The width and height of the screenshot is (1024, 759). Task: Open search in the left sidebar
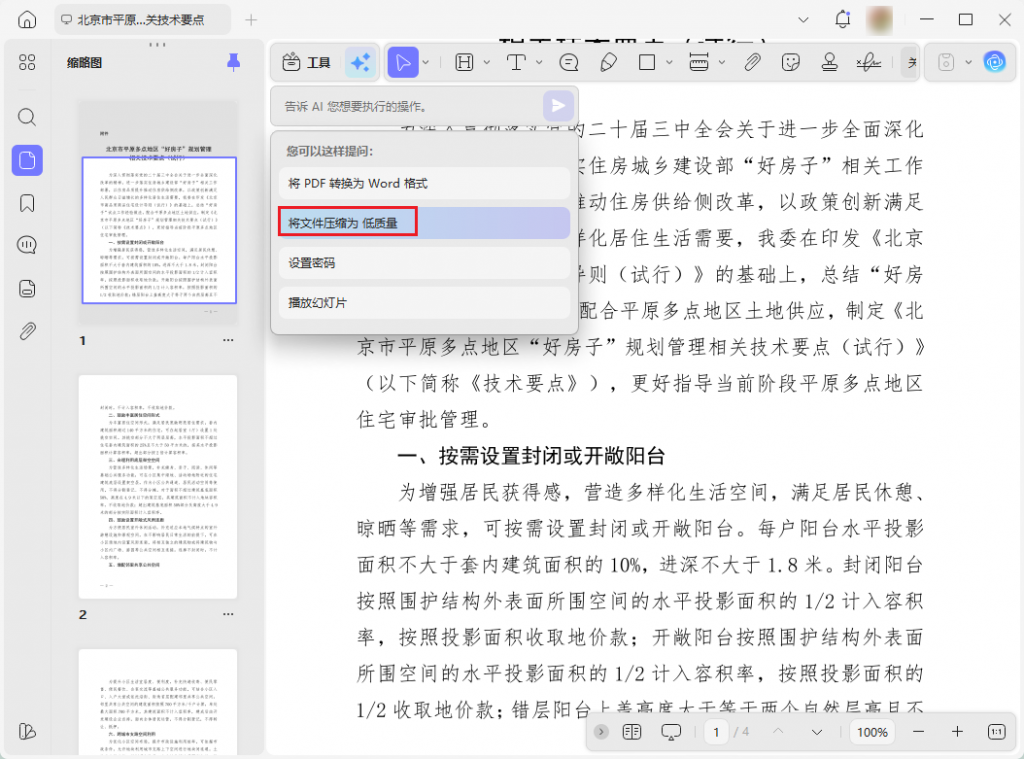coord(27,117)
